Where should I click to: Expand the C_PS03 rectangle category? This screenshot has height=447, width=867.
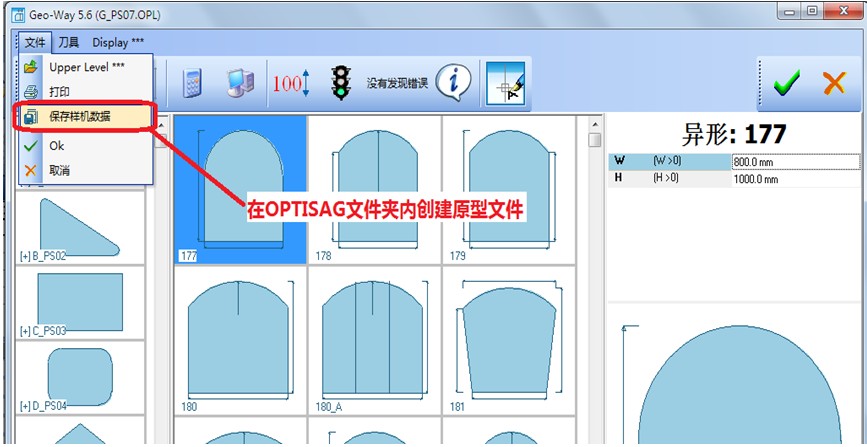point(80,302)
